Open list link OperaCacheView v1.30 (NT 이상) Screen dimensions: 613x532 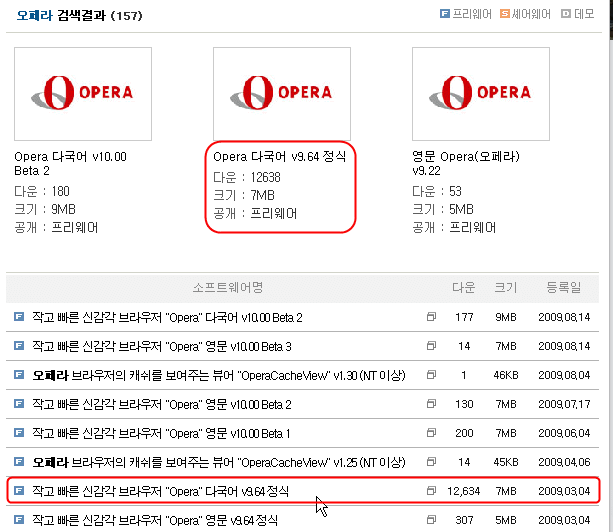tap(219, 375)
